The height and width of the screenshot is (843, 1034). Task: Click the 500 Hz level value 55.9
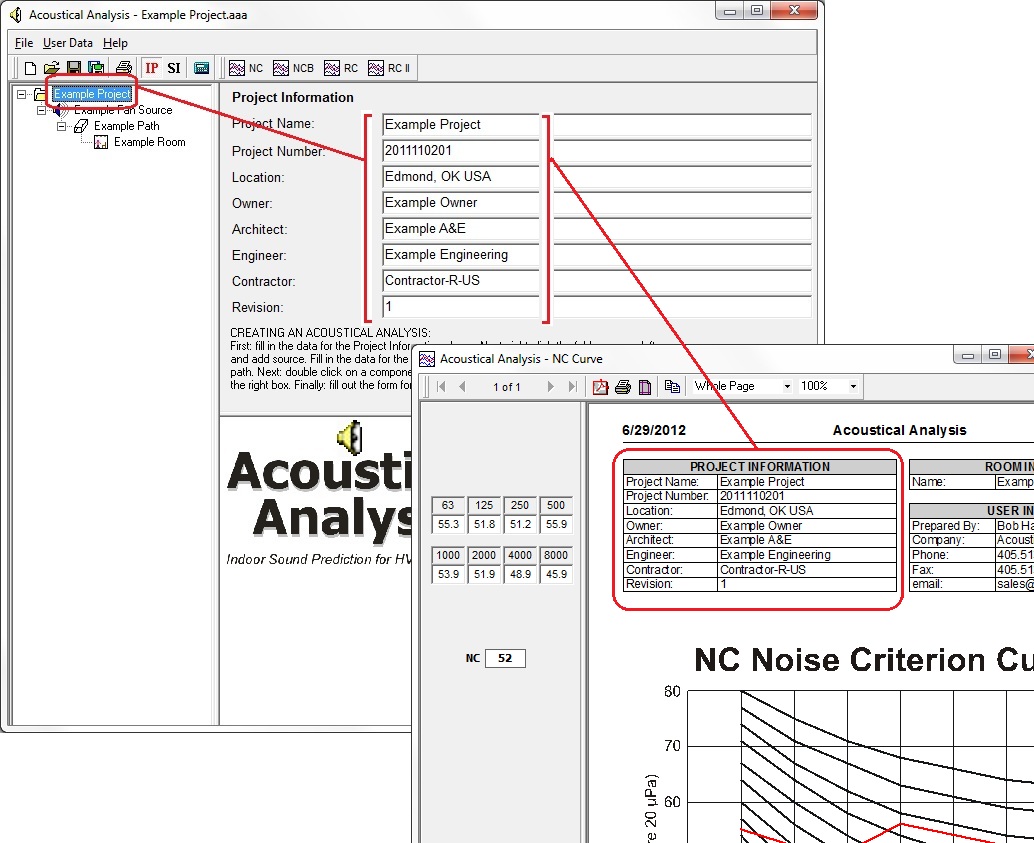(556, 524)
